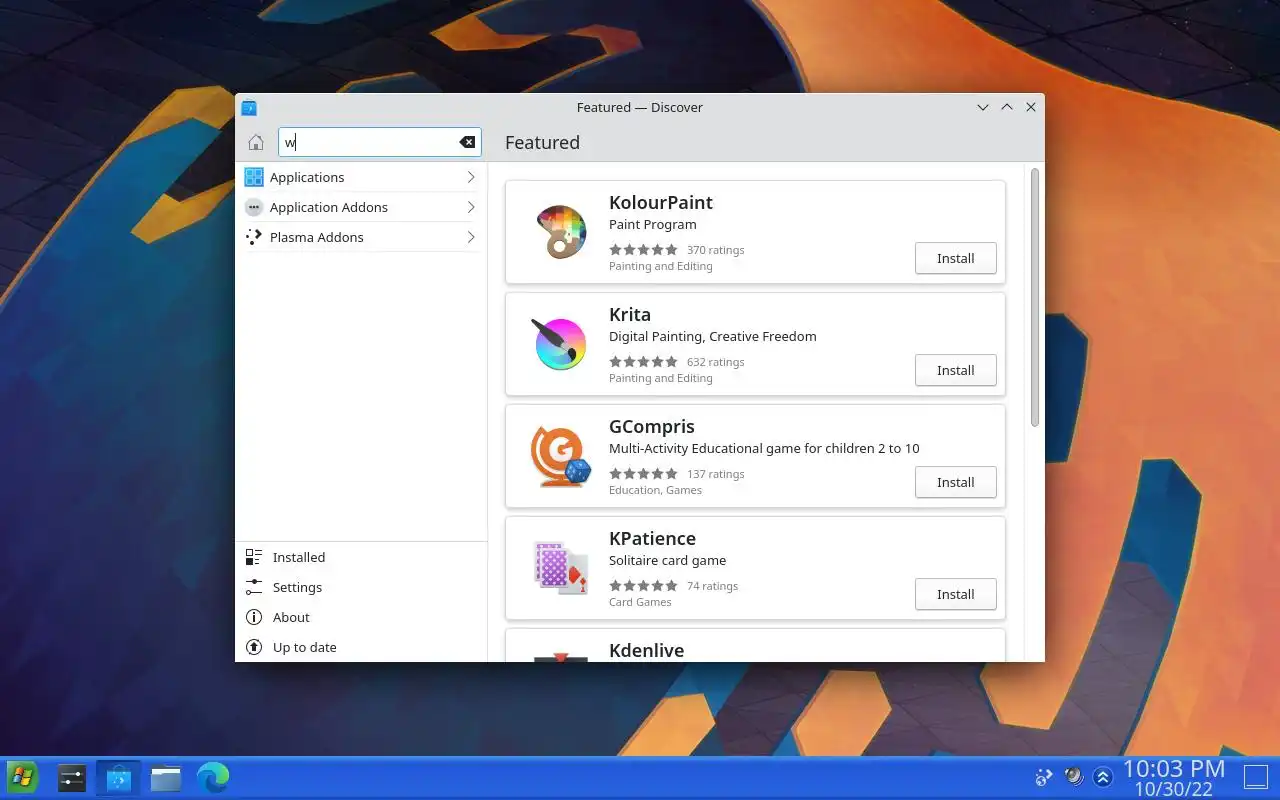Select the KolourPaint app title

[661, 202]
